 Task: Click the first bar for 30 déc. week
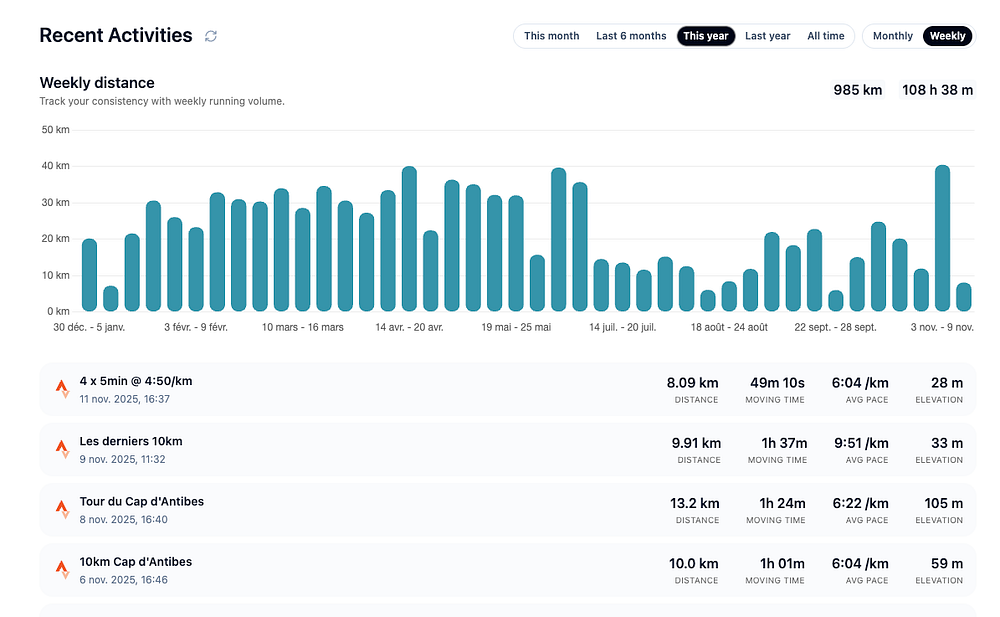tap(89, 275)
